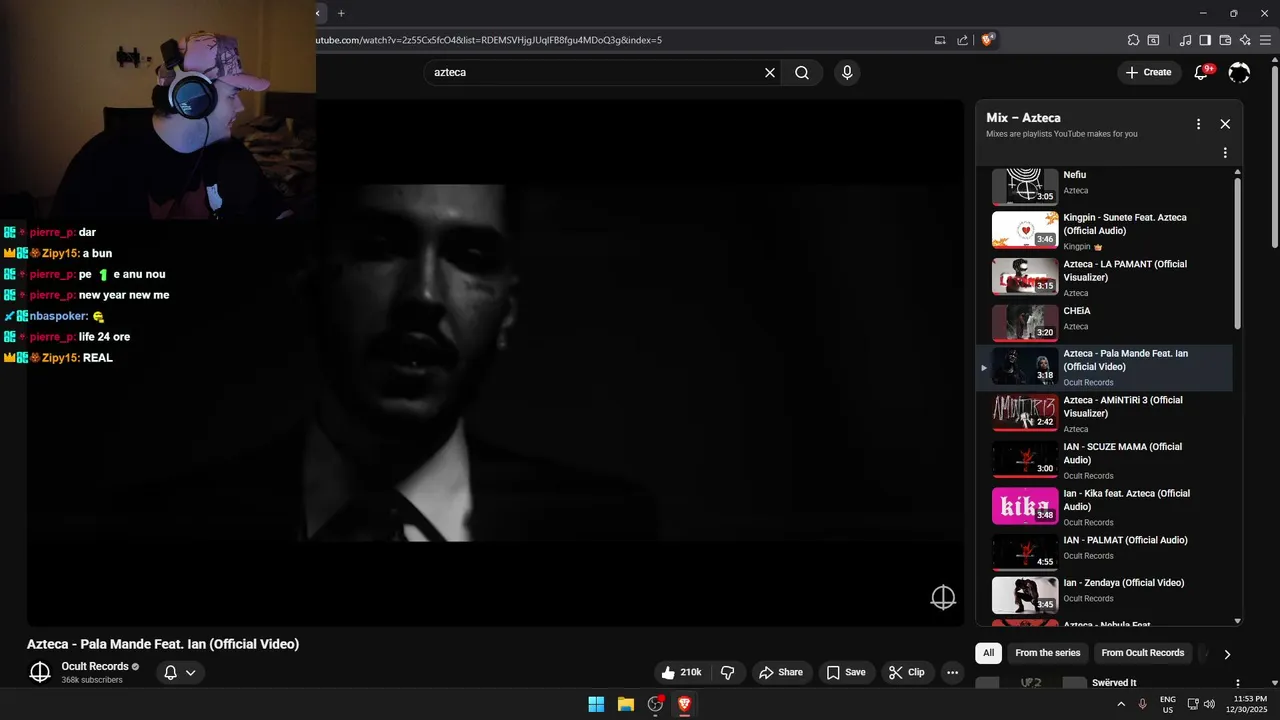The width and height of the screenshot is (1280, 720).
Task: Play Ian - Kika feat. Azteca
Action: (1104, 507)
